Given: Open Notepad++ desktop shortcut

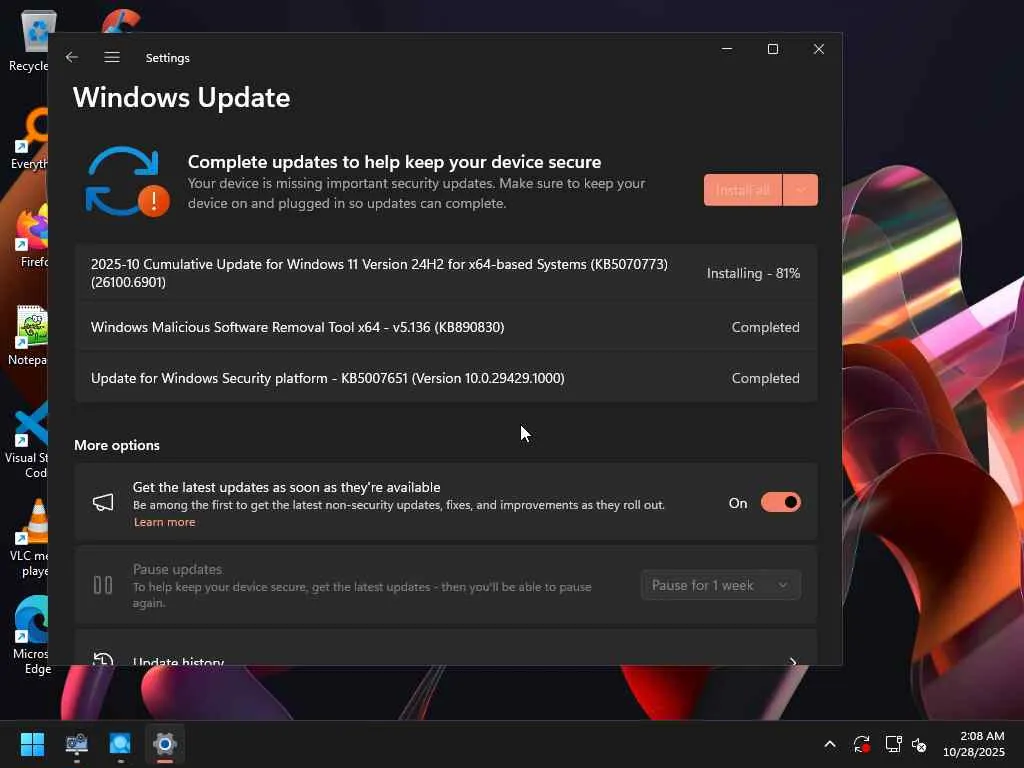Looking at the screenshot, I should [x=29, y=334].
